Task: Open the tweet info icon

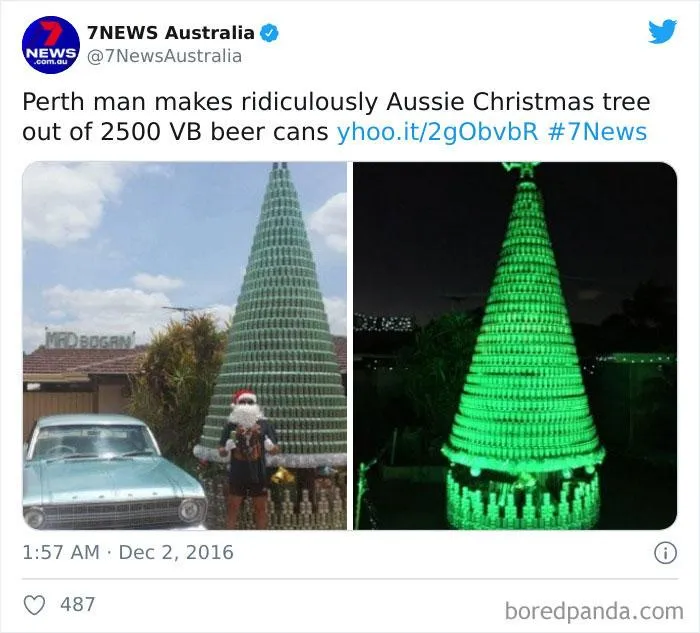Action: (x=665, y=553)
